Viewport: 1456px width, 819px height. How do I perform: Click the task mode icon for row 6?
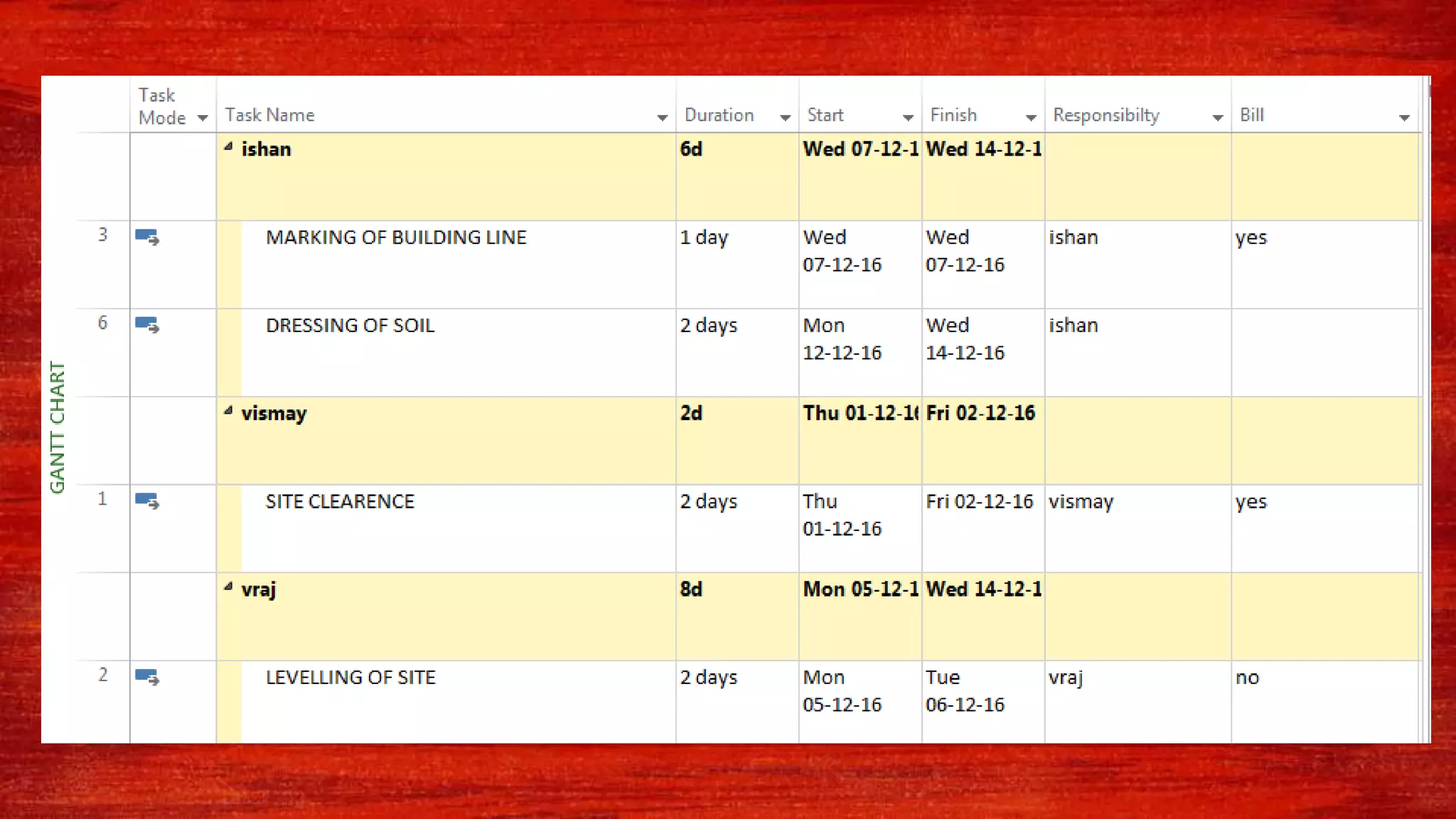pos(147,326)
